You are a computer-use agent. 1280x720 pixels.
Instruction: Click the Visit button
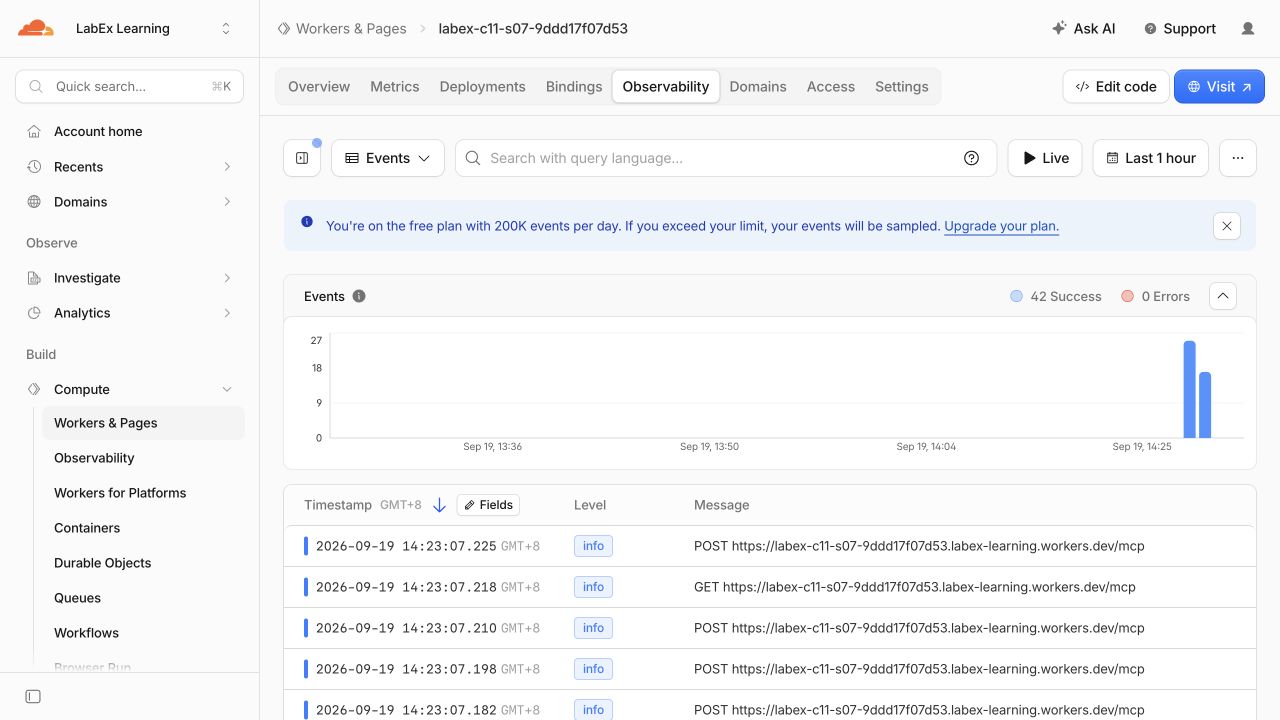click(x=1219, y=86)
